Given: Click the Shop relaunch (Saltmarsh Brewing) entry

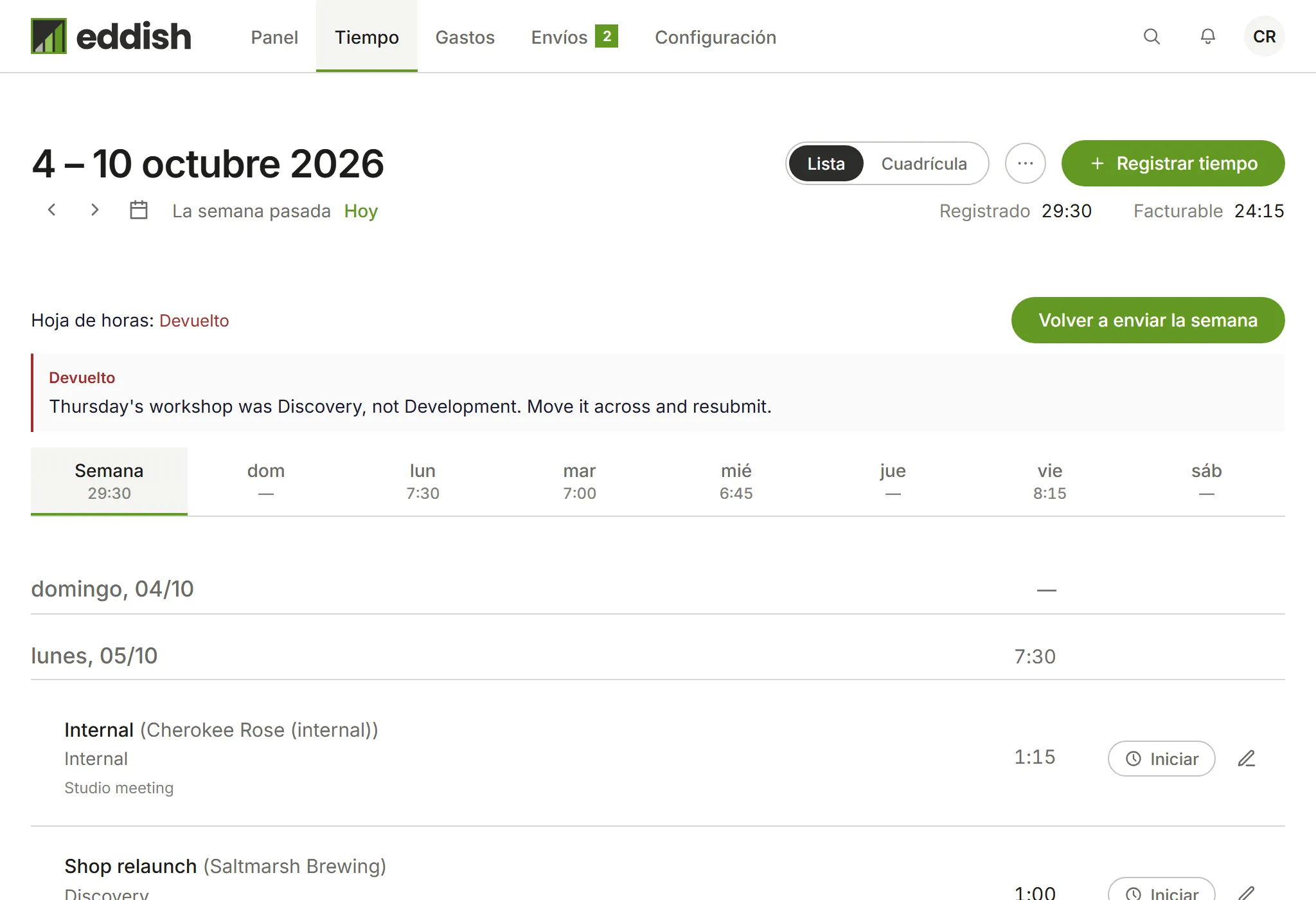Looking at the screenshot, I should (x=225, y=866).
